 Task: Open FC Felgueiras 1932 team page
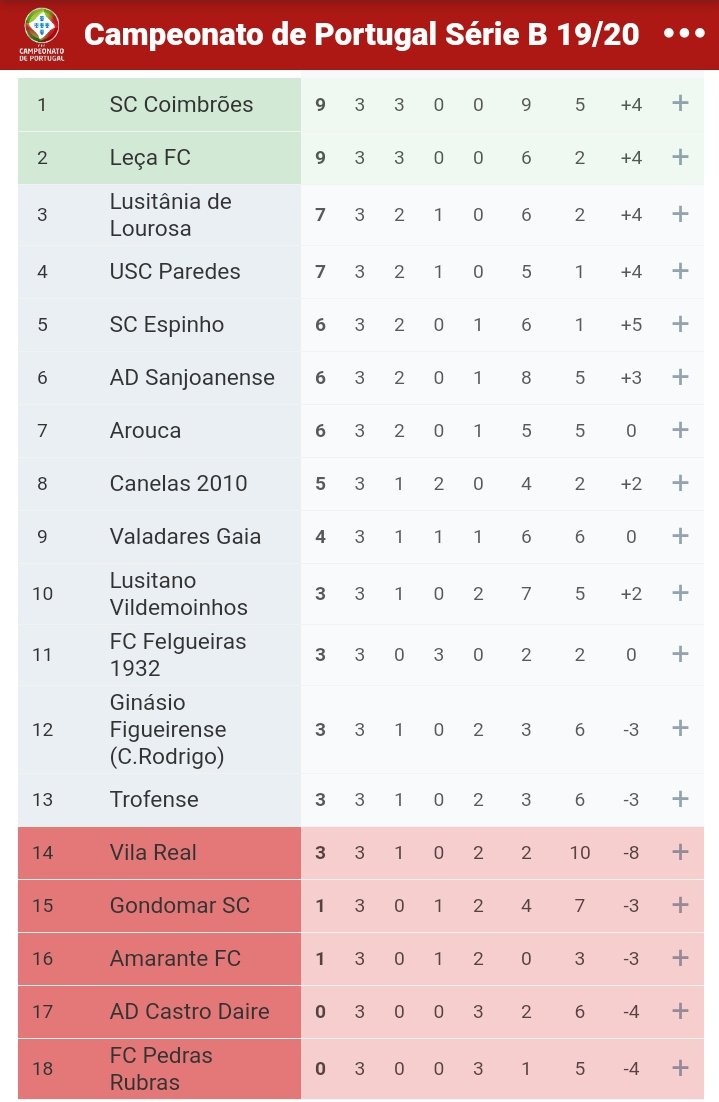(x=178, y=654)
